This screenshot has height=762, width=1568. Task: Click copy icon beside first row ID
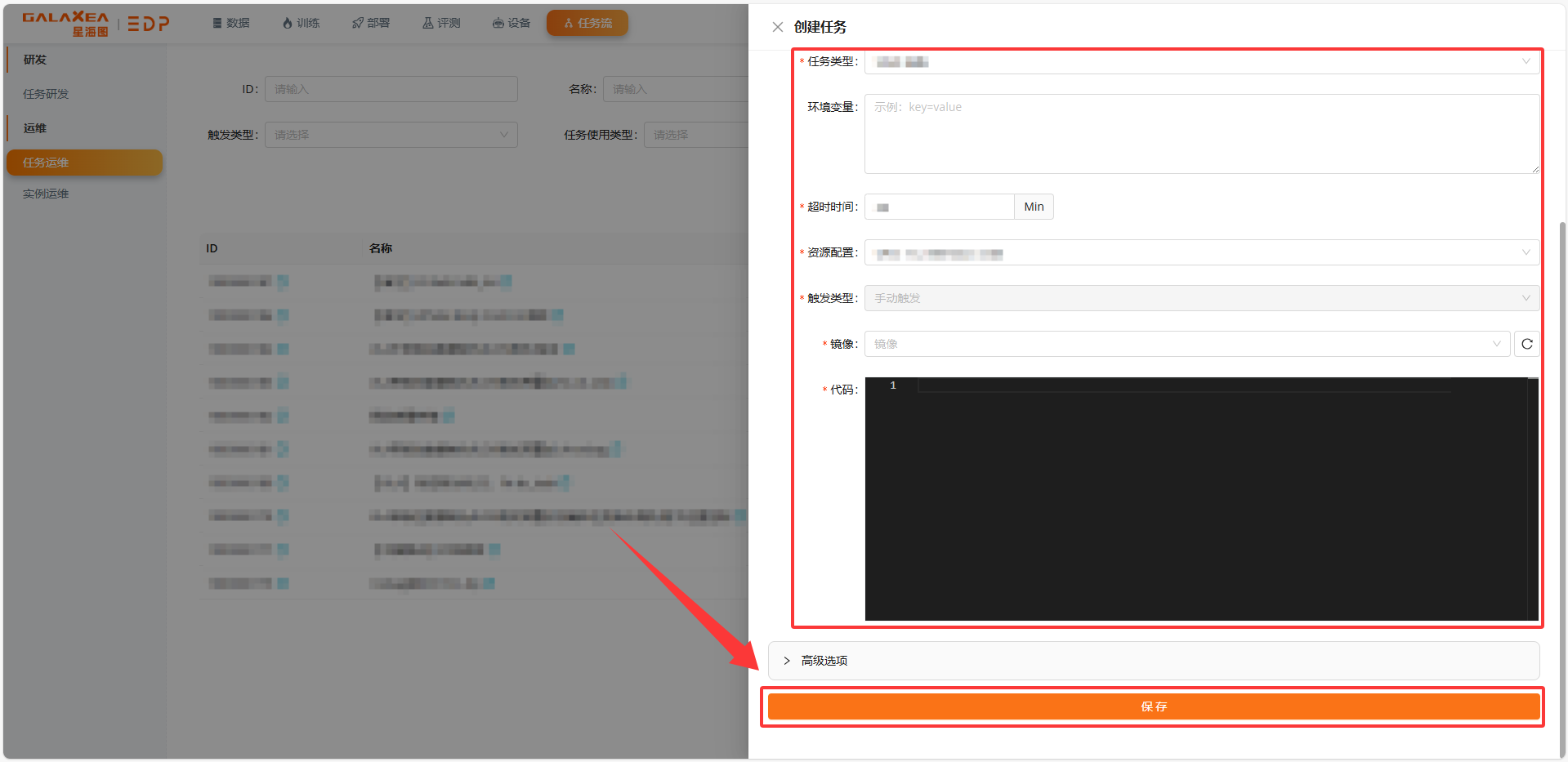(x=283, y=282)
